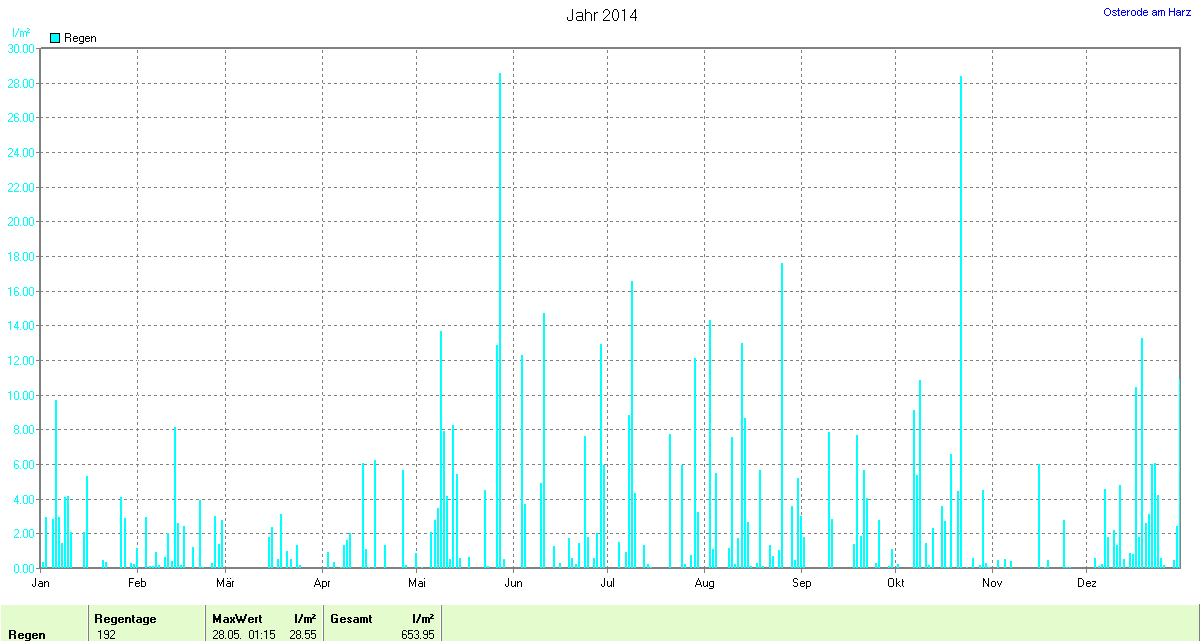Select the Regen legend label text
The height and width of the screenshot is (641, 1200).
pyautogui.click(x=80, y=38)
